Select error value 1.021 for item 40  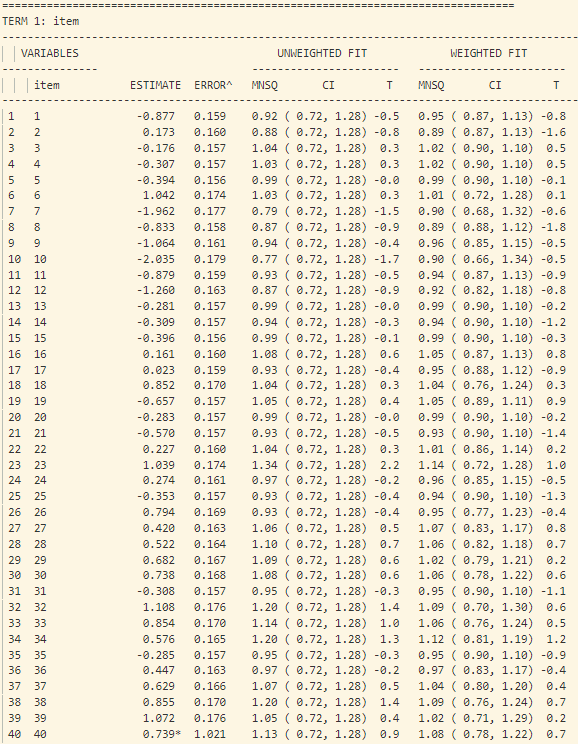(x=210, y=734)
